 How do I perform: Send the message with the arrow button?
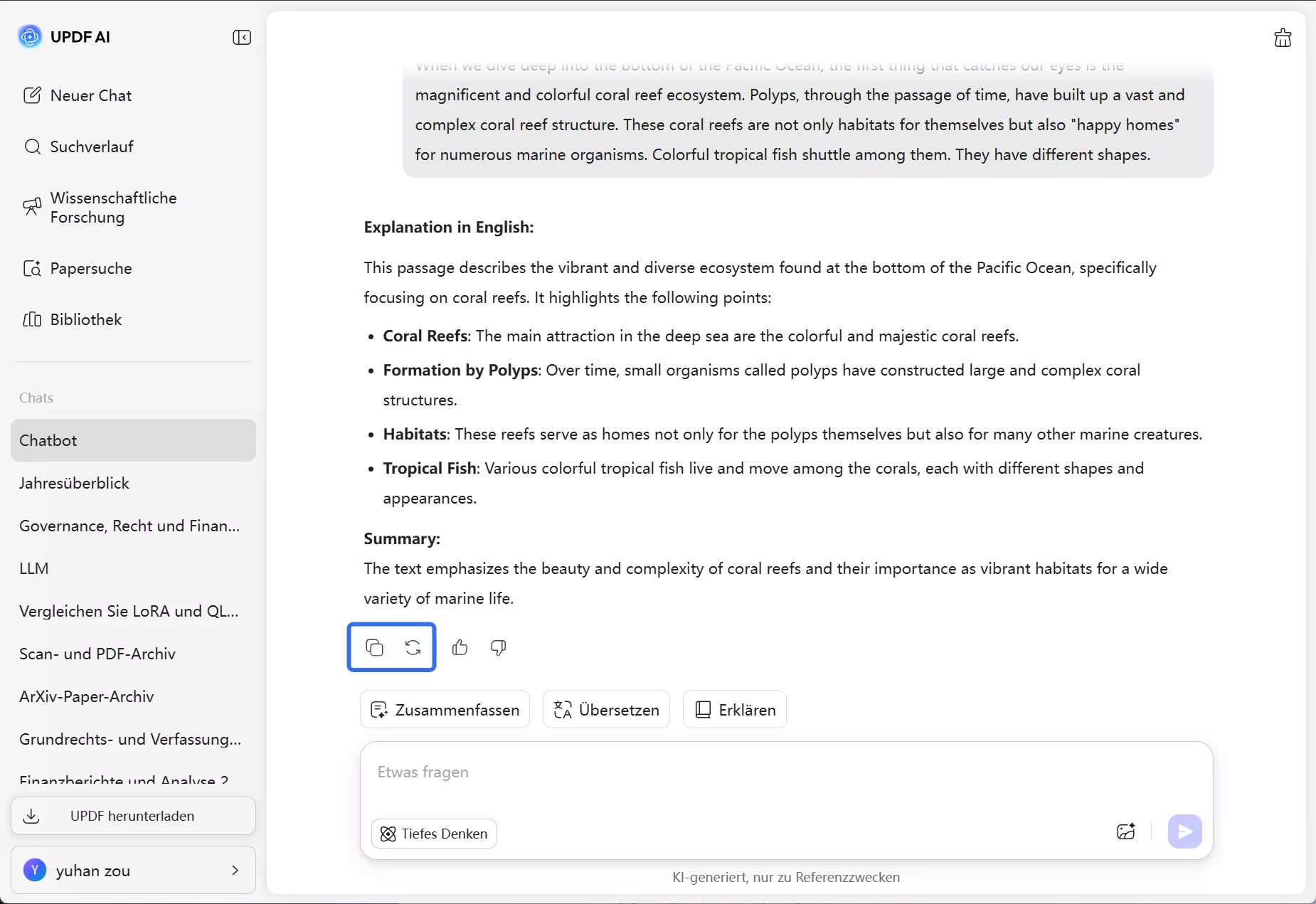pos(1185,831)
